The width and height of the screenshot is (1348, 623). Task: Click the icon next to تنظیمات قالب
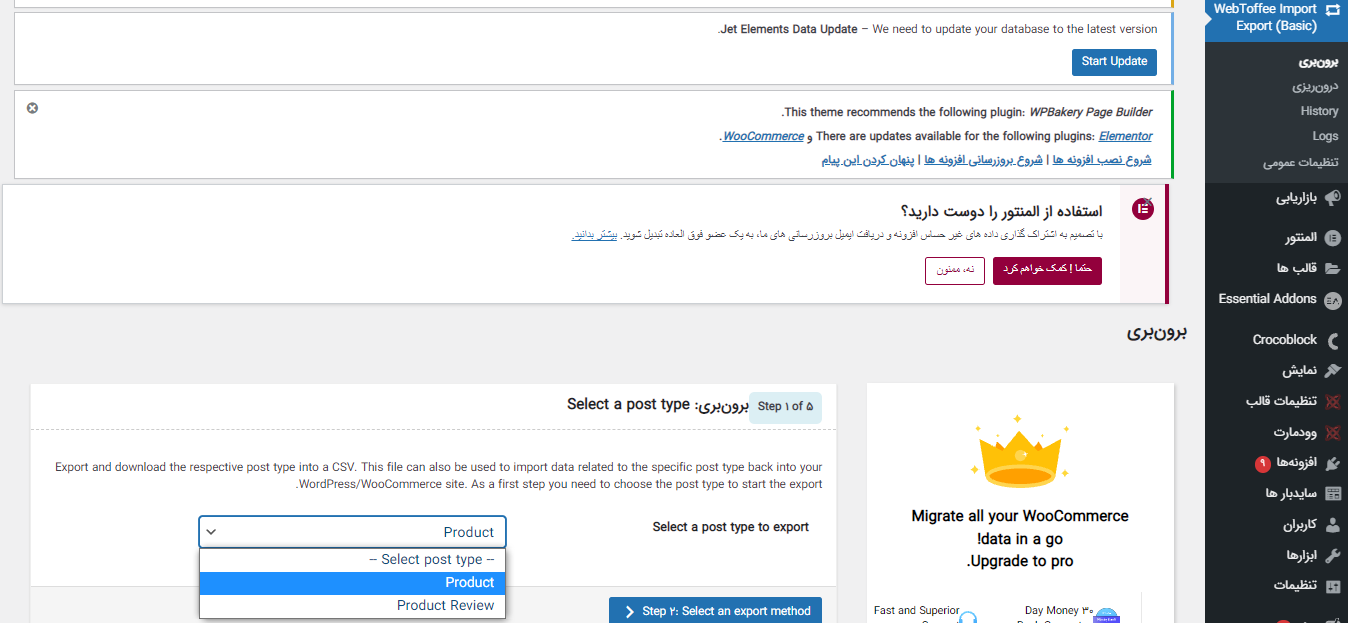pyautogui.click(x=1332, y=402)
